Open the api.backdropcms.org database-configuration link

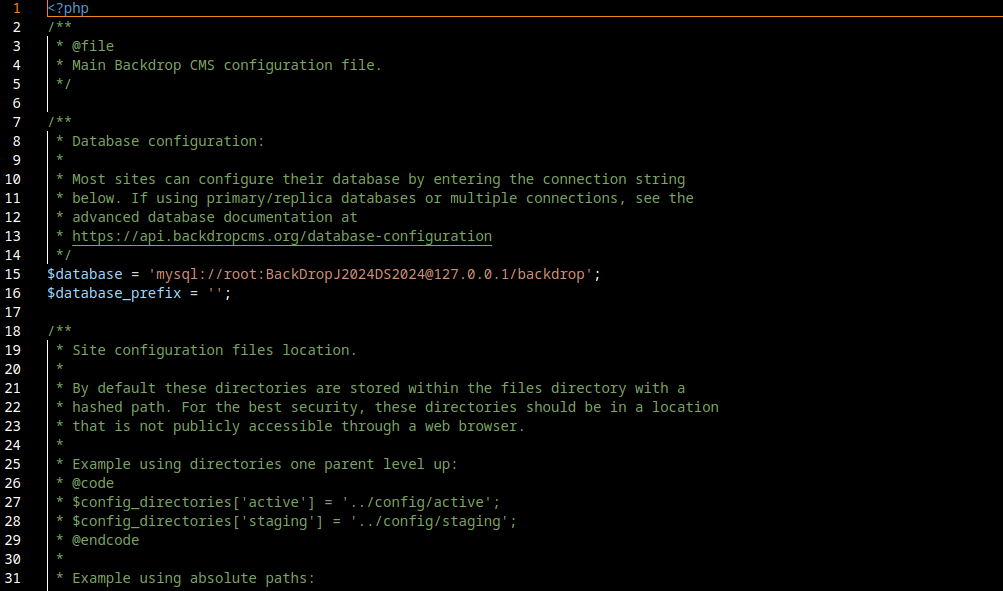pos(281,237)
